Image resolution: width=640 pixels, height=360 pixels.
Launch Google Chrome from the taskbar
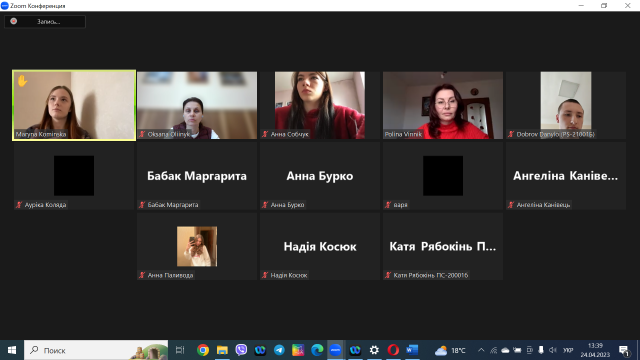(203, 350)
